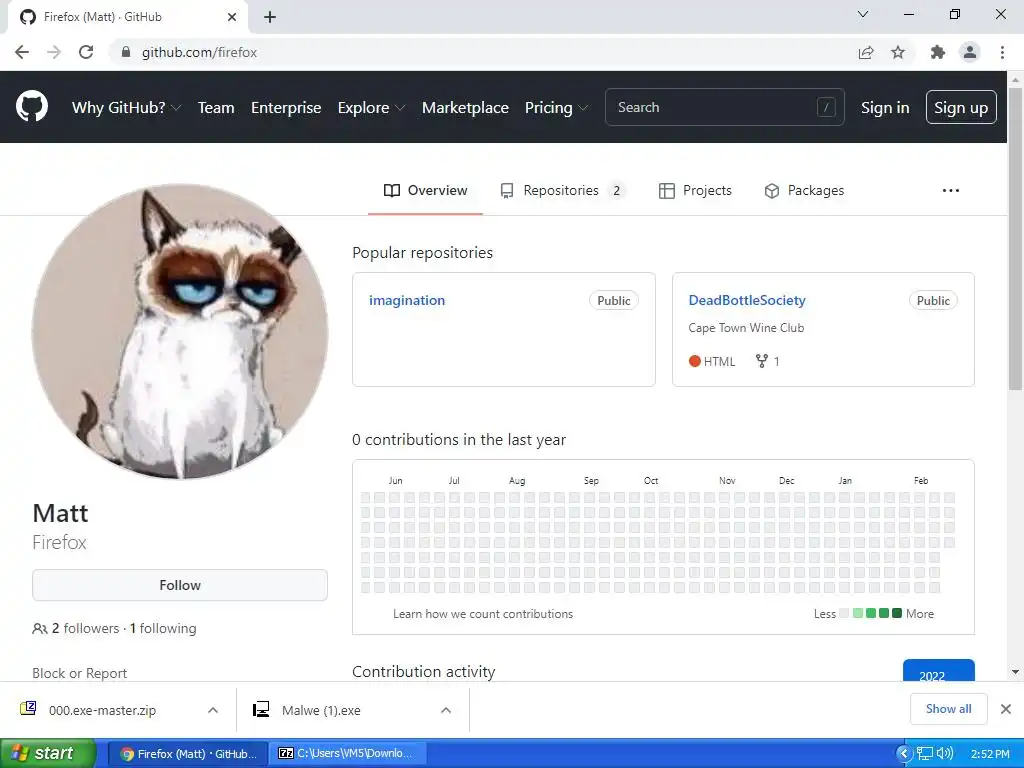Image resolution: width=1024 pixels, height=768 pixels.
Task: Open the Windows start button
Action: (47, 754)
